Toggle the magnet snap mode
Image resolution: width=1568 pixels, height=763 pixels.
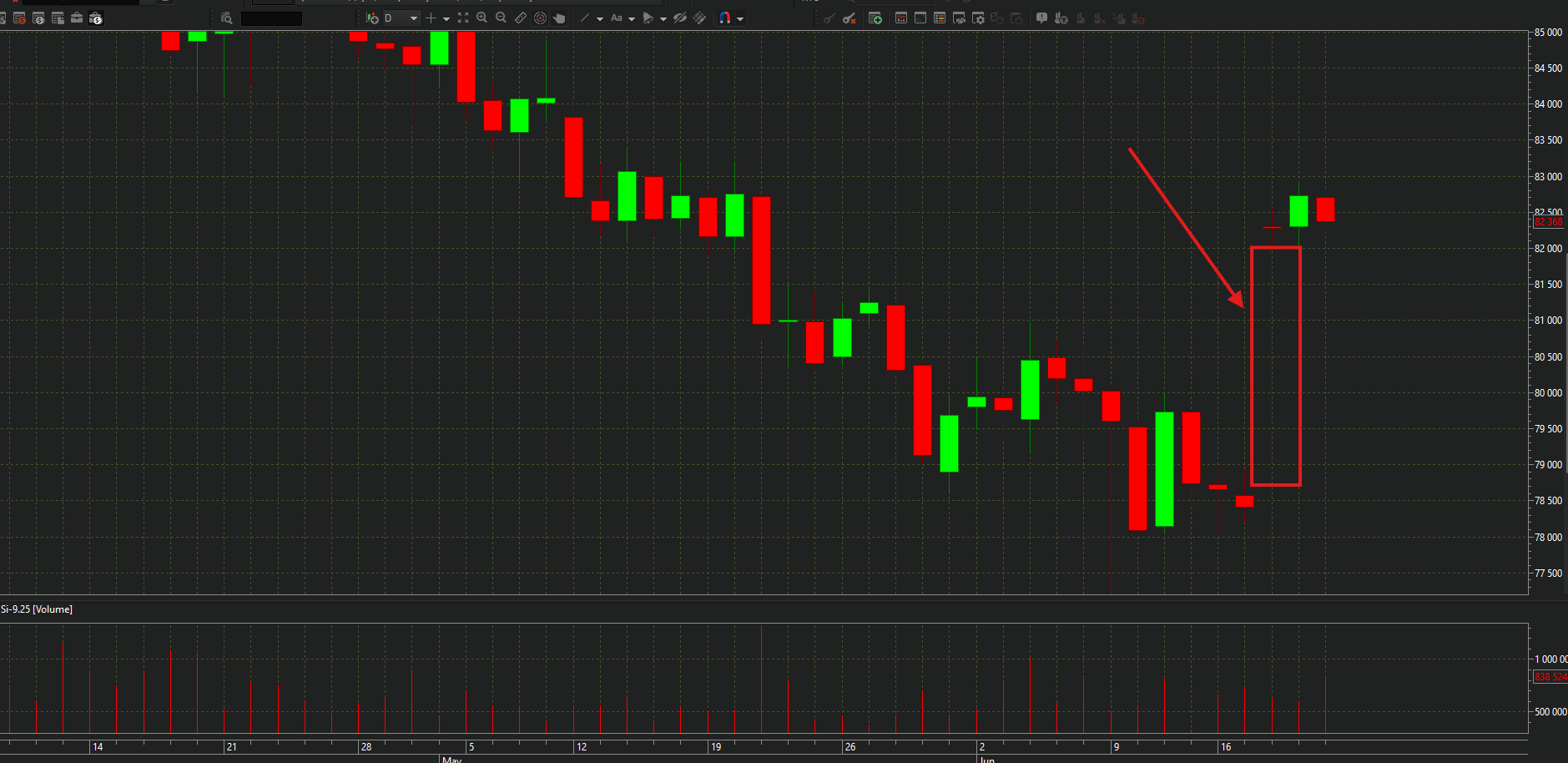point(725,18)
